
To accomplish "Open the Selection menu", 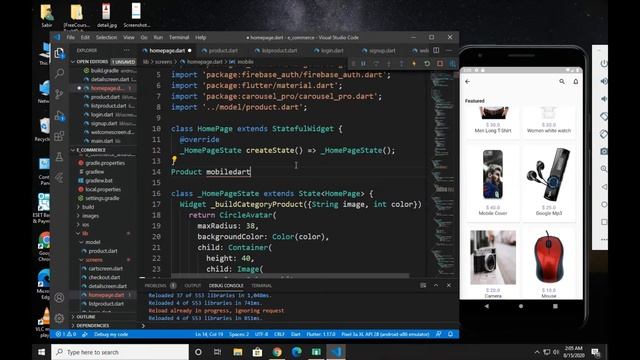I will click(x=106, y=37).
